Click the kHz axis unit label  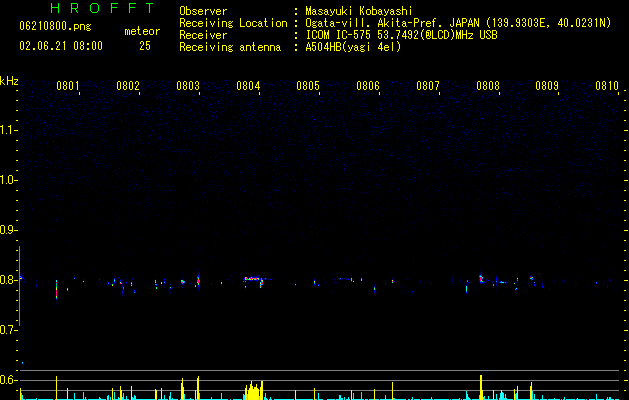click(x=9, y=81)
